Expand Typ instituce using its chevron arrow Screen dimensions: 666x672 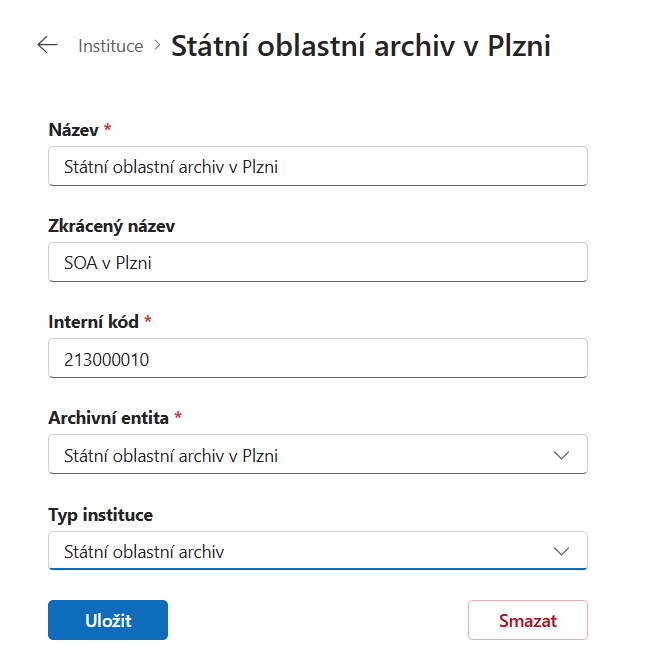(x=561, y=551)
